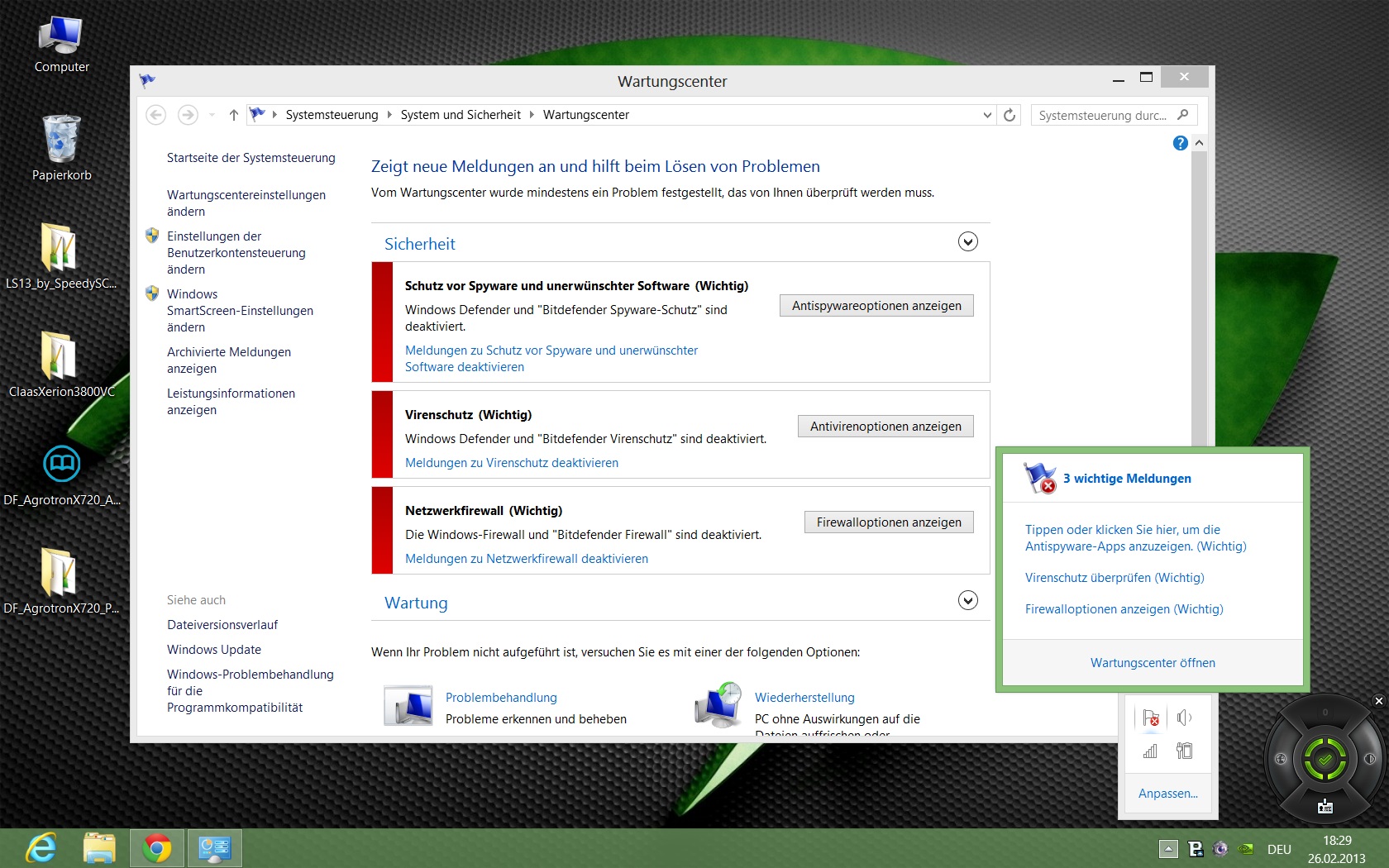Close the Bitdefender desktop widget

pos(1378,701)
